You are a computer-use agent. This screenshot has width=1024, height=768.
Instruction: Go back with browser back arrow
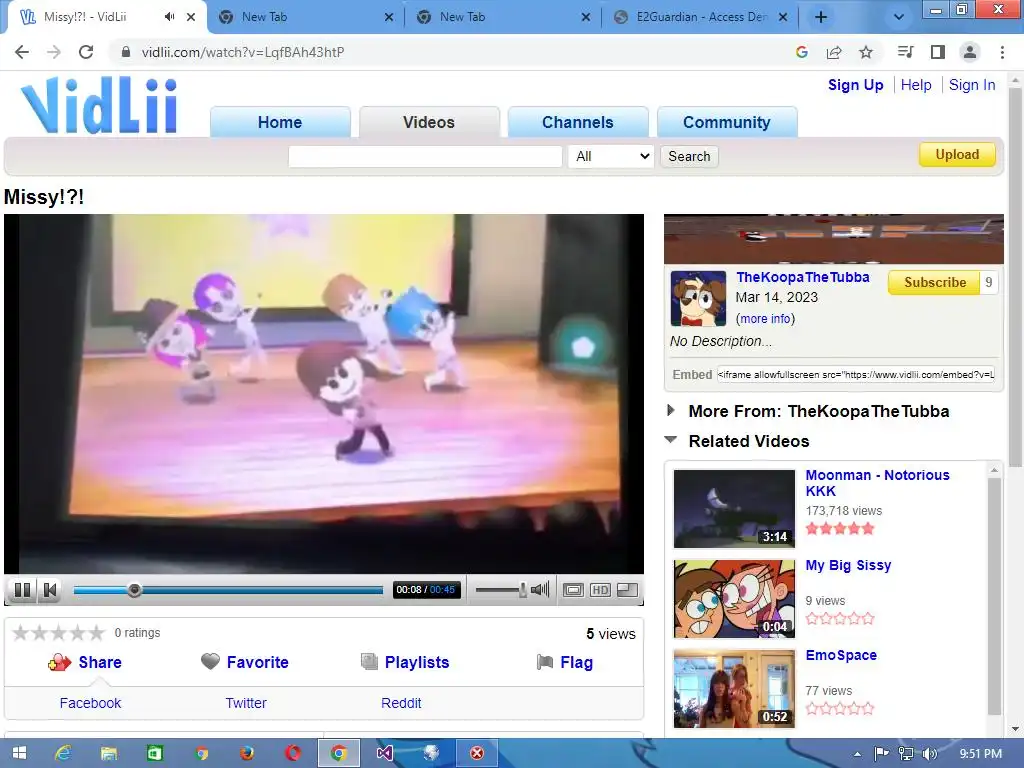(x=22, y=52)
